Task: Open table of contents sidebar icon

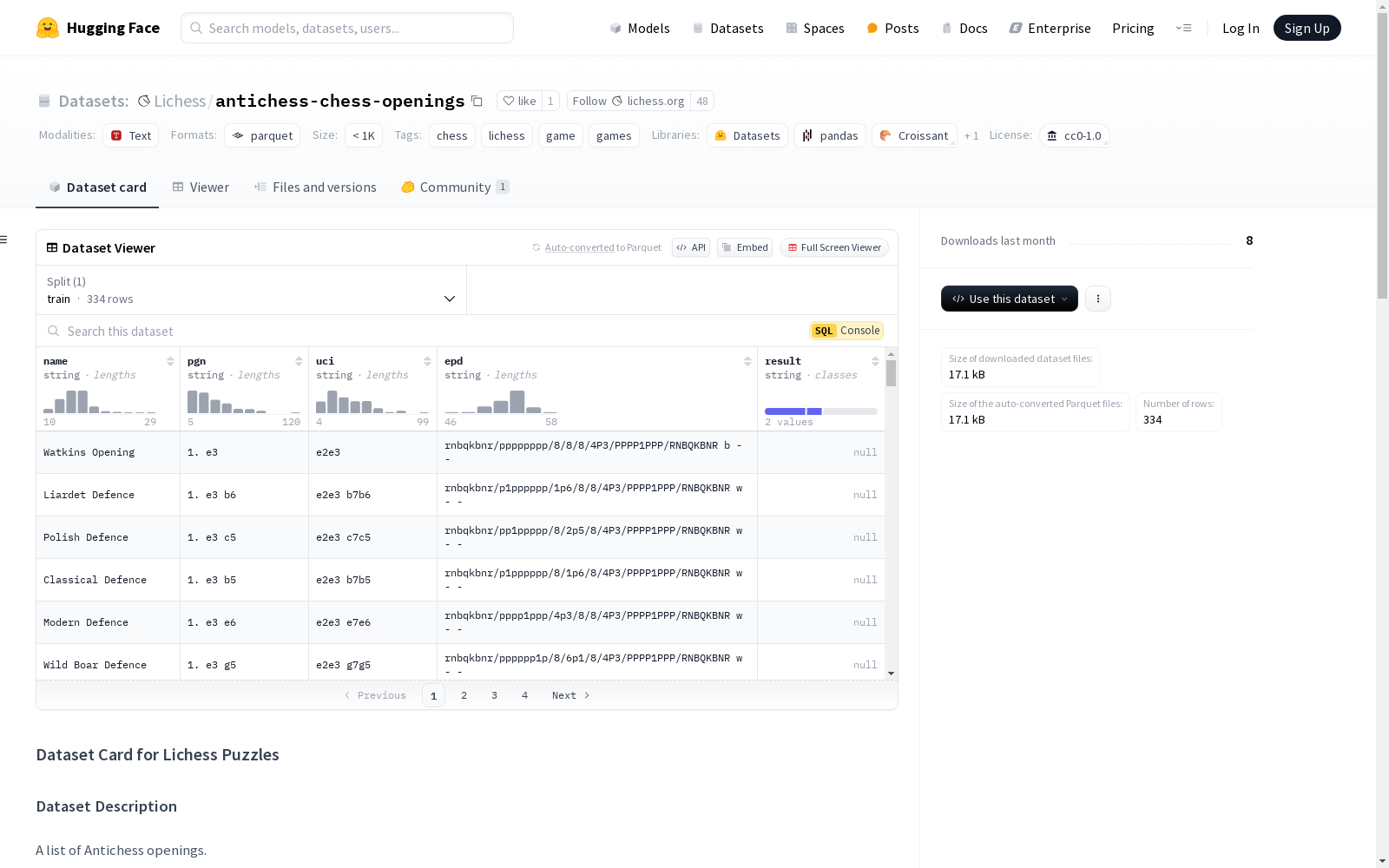Action: tap(4, 240)
